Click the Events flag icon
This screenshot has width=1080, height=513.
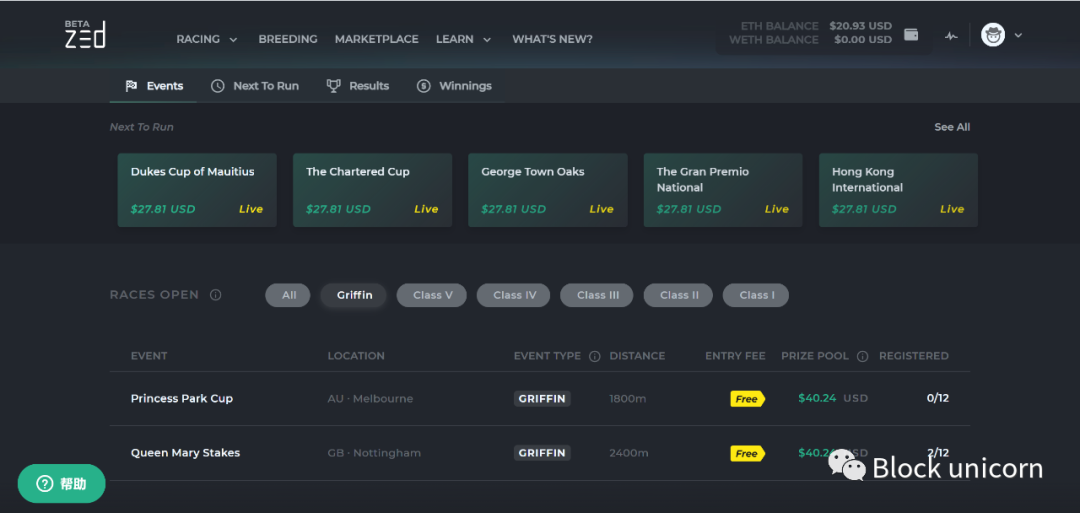click(131, 86)
